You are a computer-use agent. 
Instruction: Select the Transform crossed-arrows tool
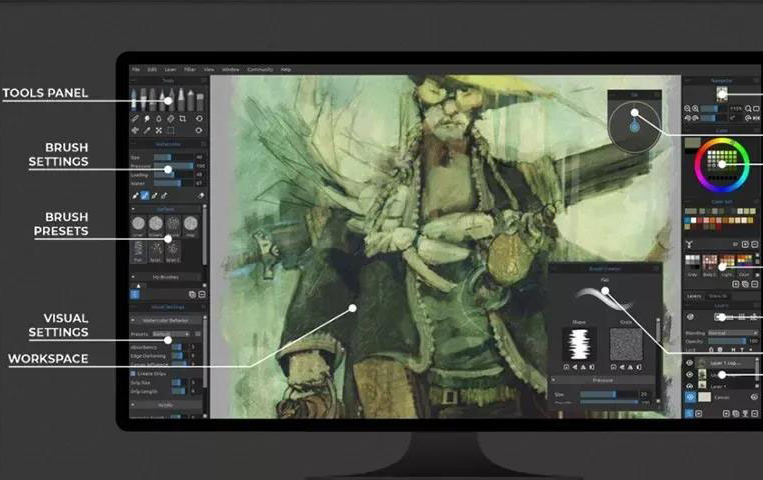pyautogui.click(x=159, y=130)
